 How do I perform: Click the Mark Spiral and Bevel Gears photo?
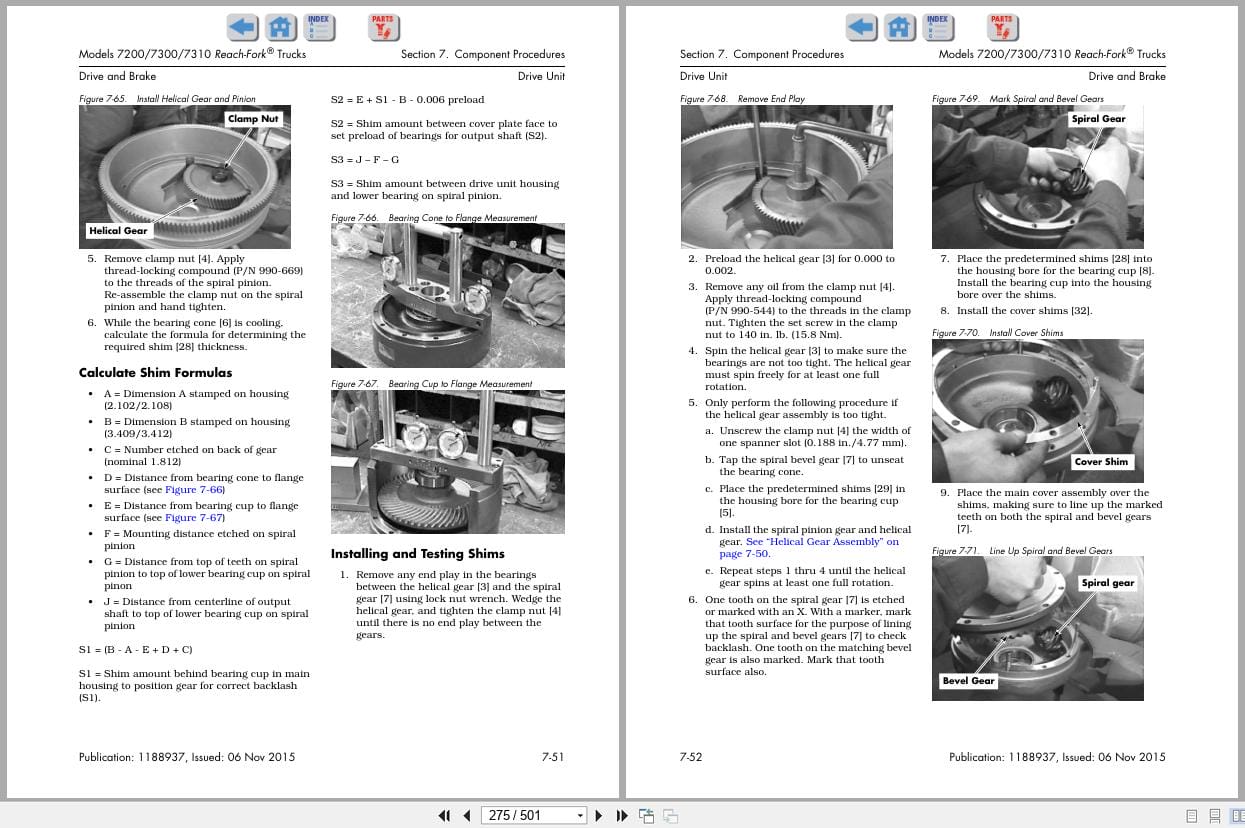pos(1037,177)
